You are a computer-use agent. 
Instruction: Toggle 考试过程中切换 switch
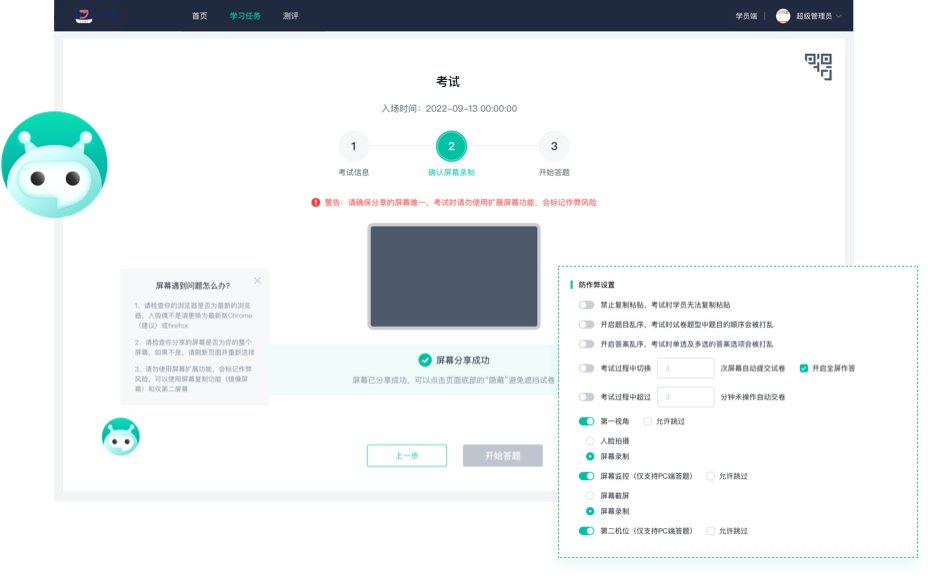click(587, 368)
